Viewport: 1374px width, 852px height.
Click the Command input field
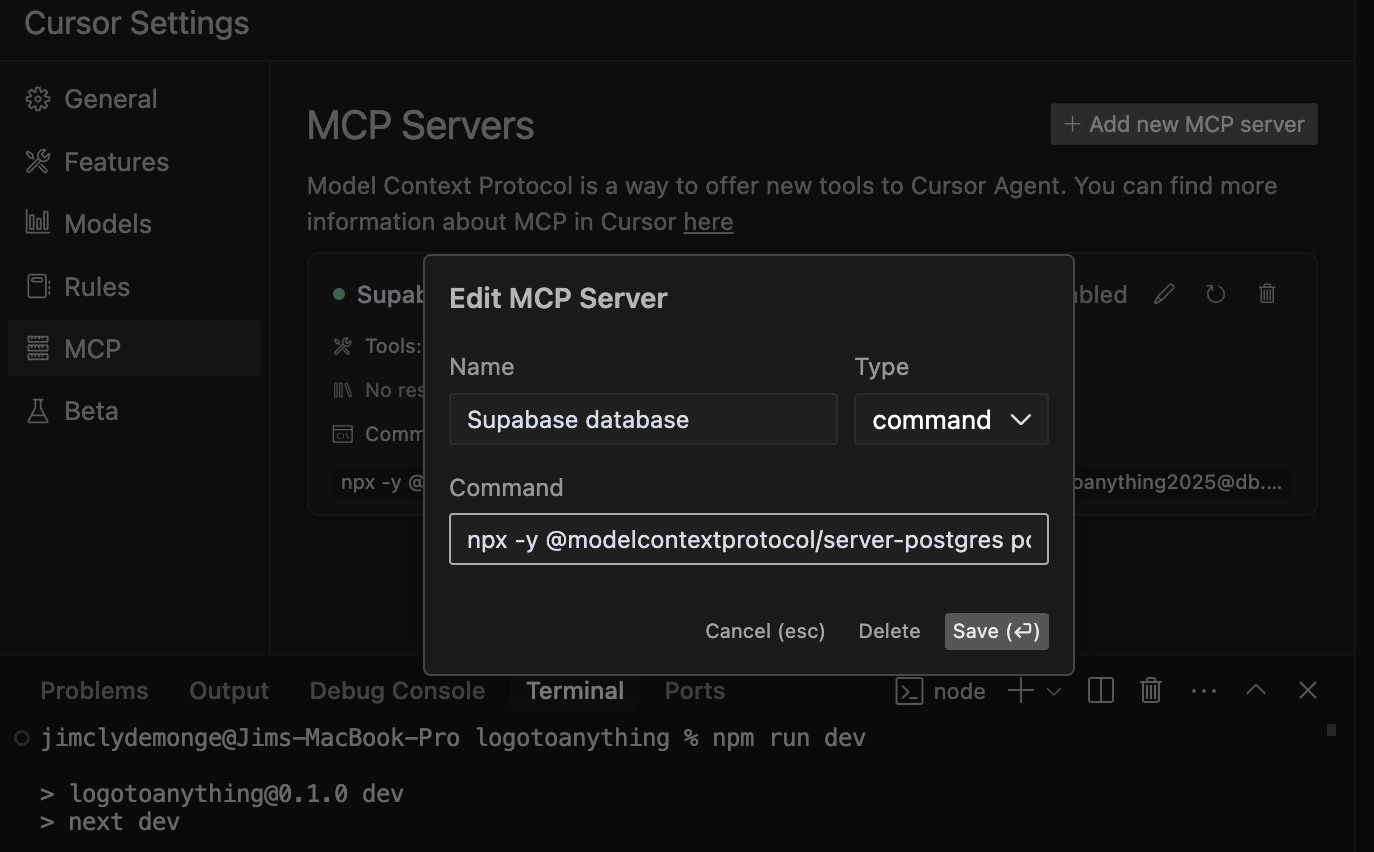748,539
